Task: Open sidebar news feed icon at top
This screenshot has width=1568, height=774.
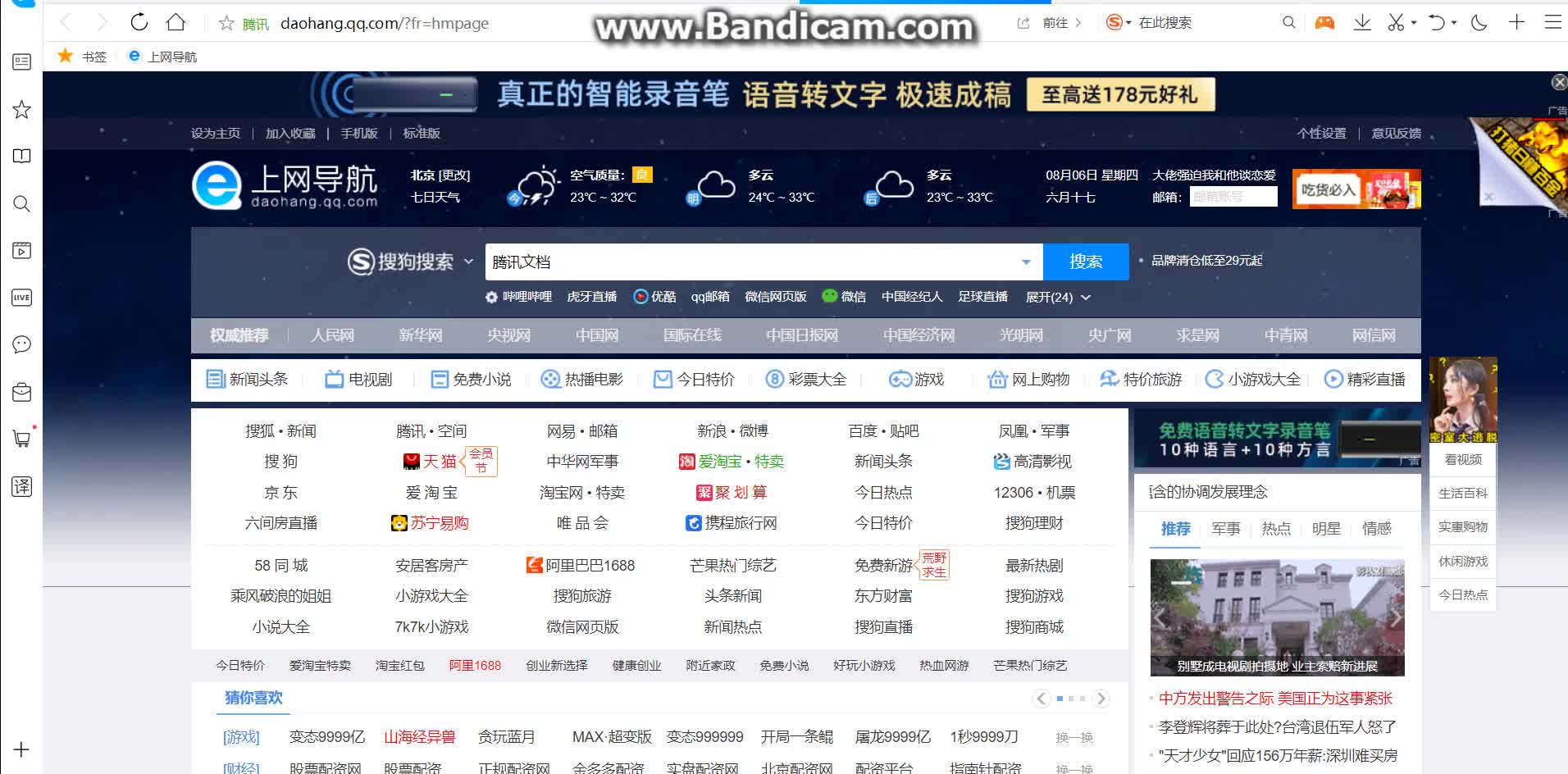Action: 22,62
